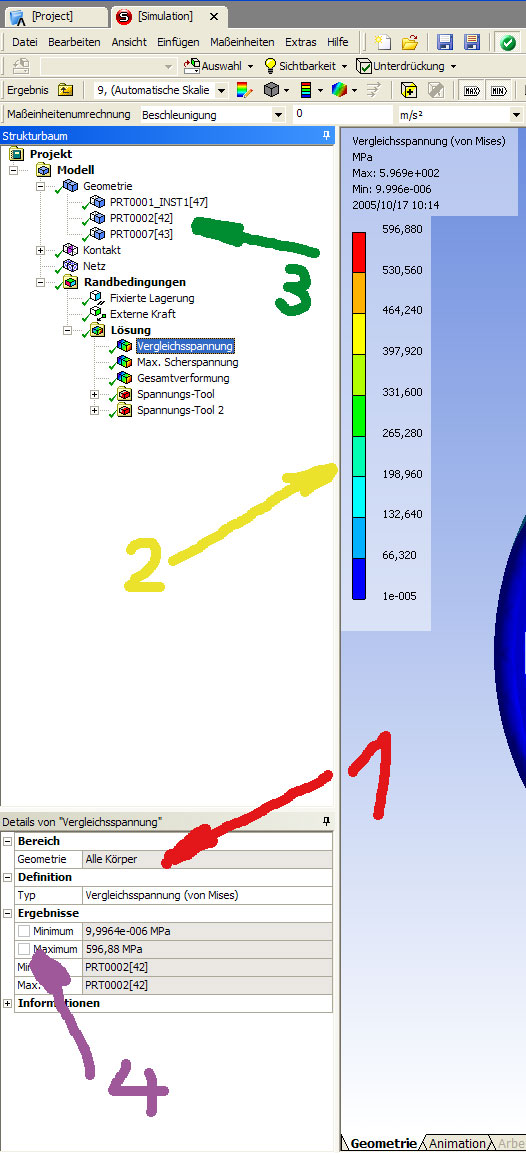The height and width of the screenshot is (1154, 526).
Task: Click the Ergebnis up-level folder icon
Action: (65, 90)
